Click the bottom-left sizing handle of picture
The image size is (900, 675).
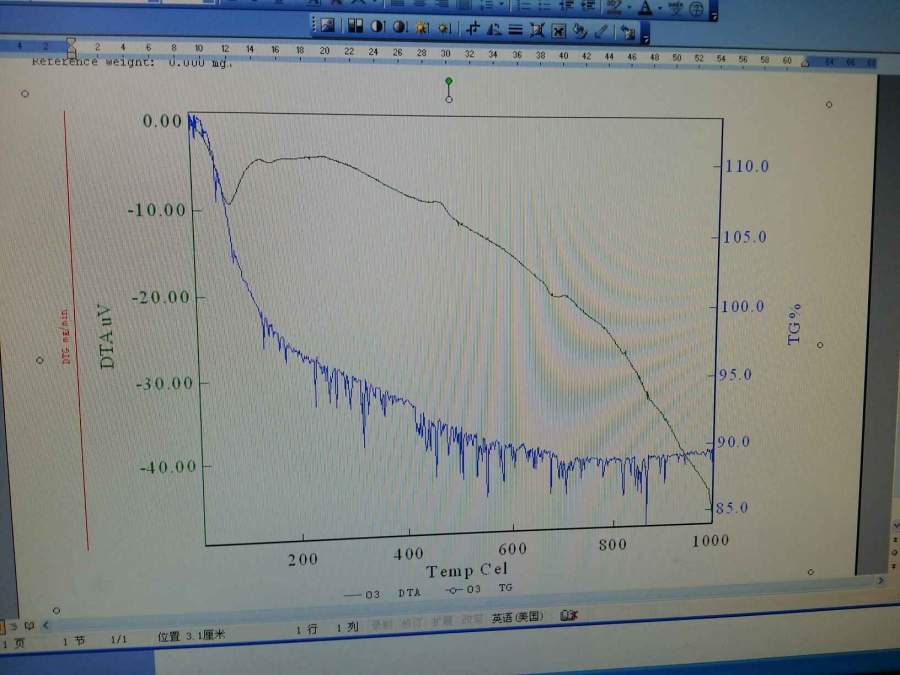coord(56,610)
